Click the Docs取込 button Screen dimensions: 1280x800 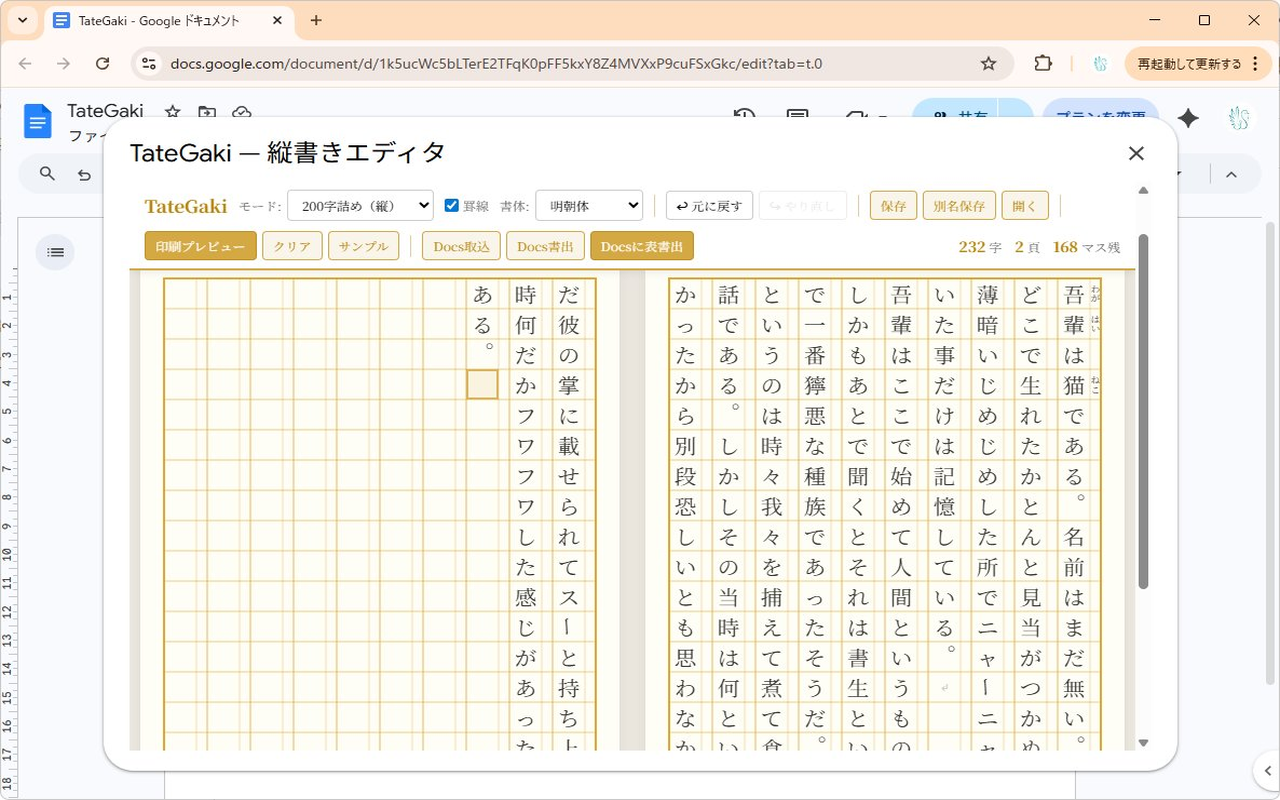pyautogui.click(x=461, y=246)
